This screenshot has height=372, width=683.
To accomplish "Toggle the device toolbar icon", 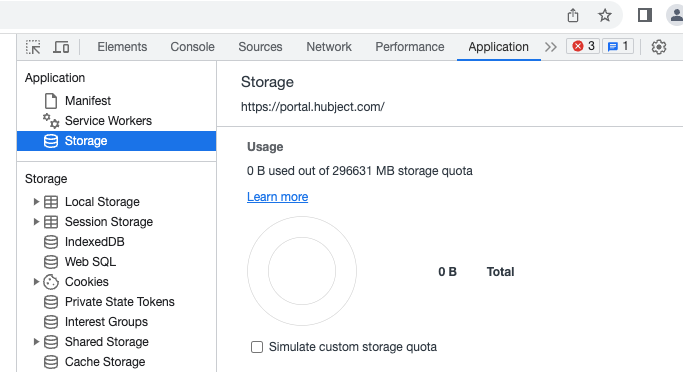I will click(x=61, y=47).
